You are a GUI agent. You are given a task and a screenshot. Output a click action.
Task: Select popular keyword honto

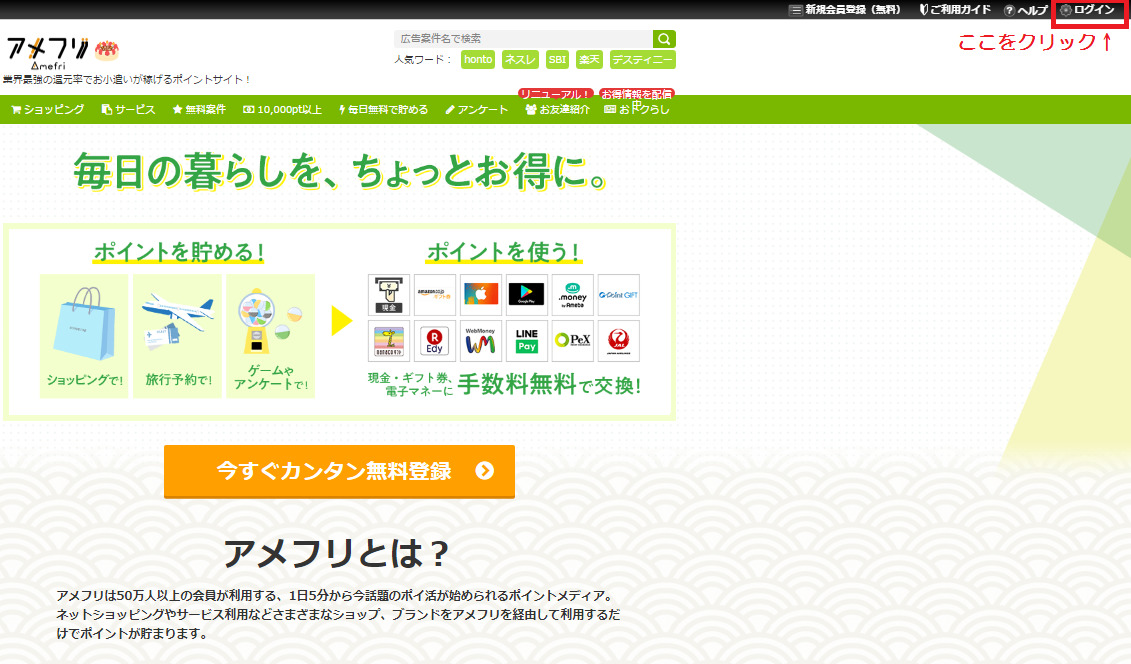[x=478, y=60]
